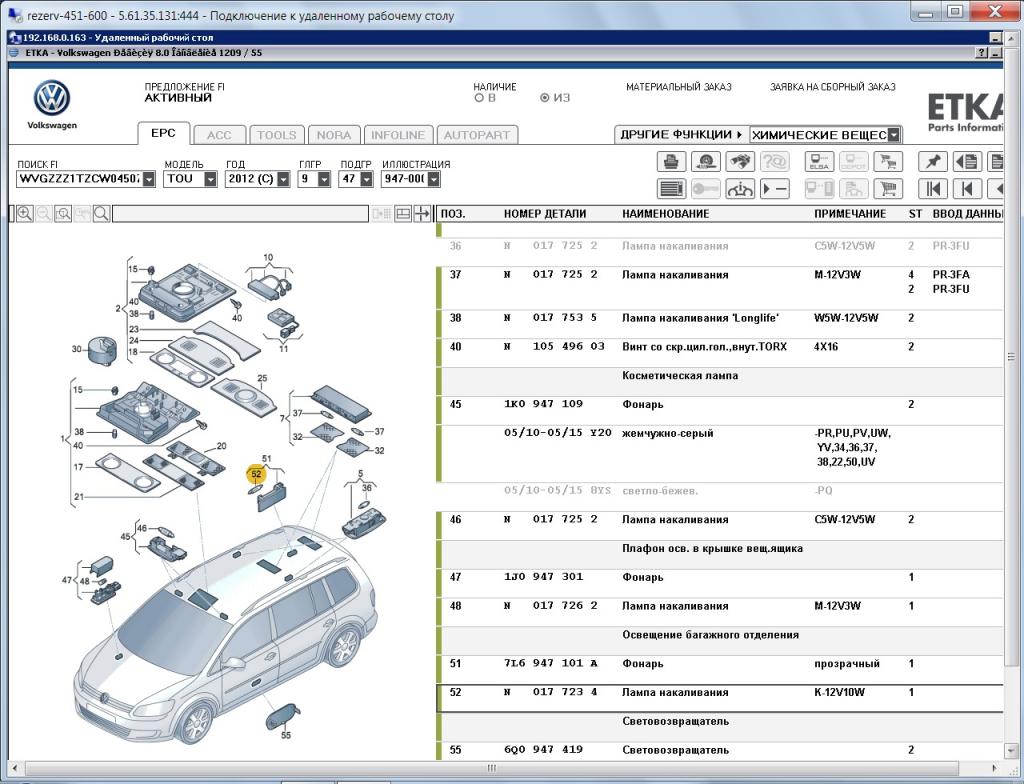This screenshot has width=1024, height=784.
Task: Click the help question mark in title bar
Action: [x=981, y=53]
